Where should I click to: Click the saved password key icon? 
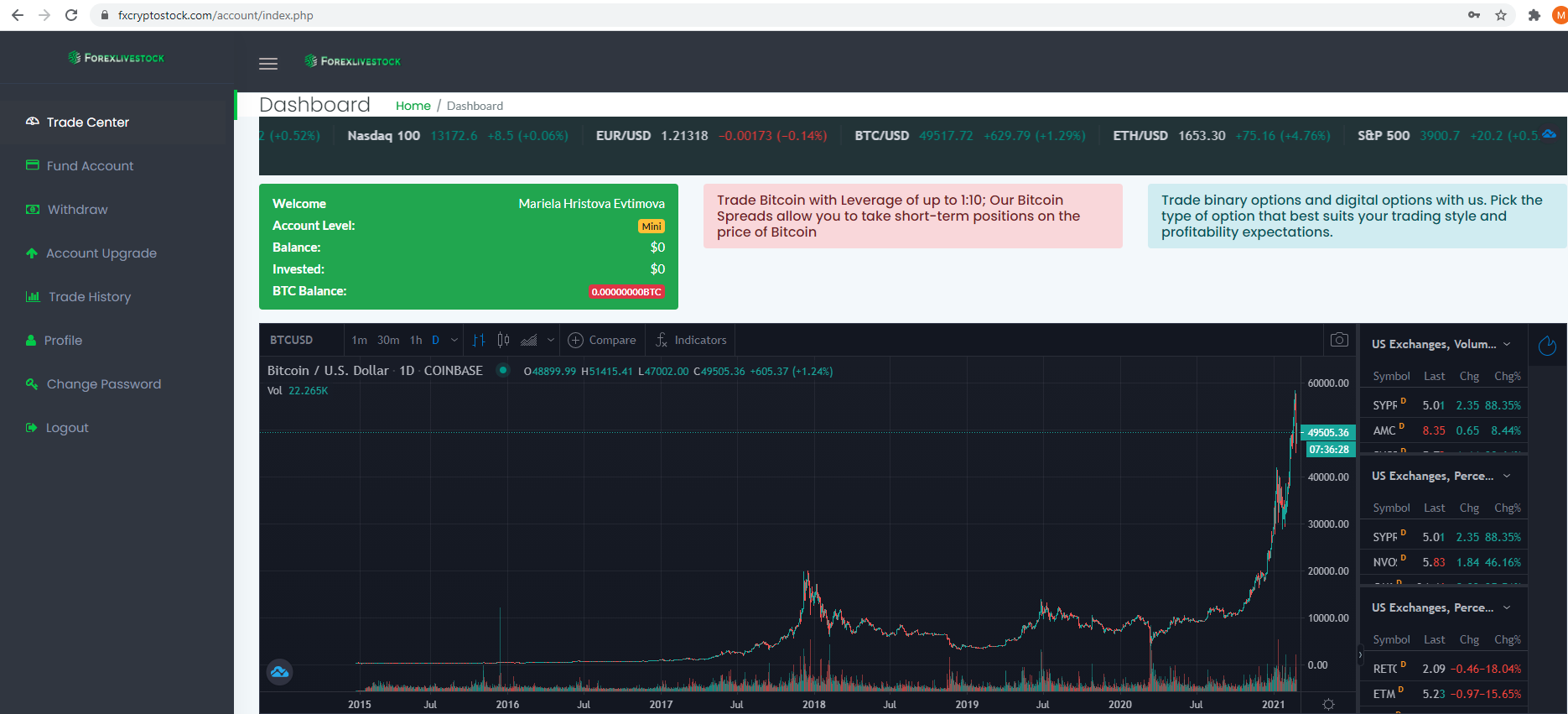pos(1474,15)
